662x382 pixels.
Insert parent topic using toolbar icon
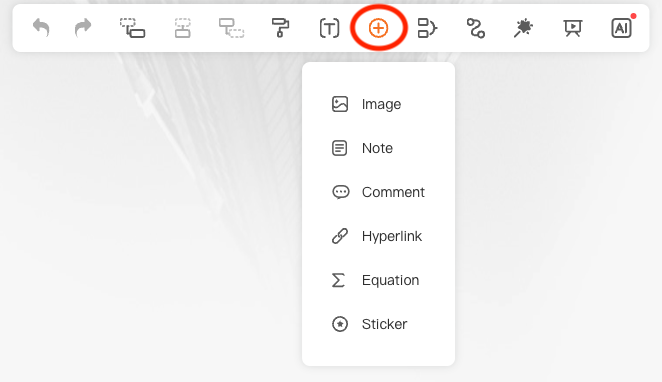pyautogui.click(x=231, y=28)
